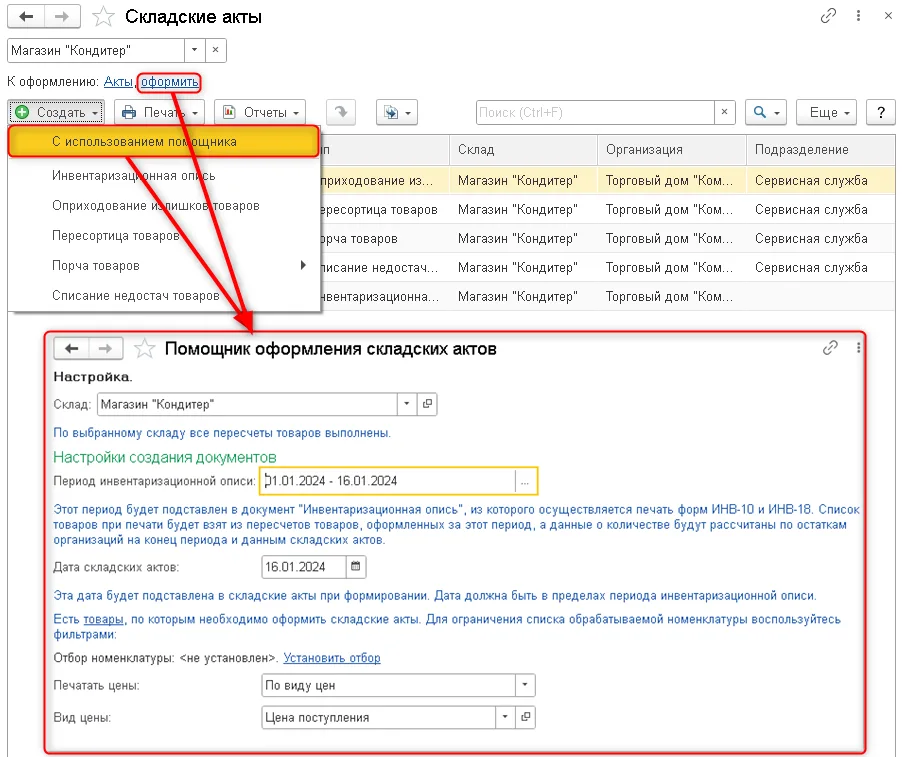Choose Пересортица товаров from the Создать menu

pos(116,236)
